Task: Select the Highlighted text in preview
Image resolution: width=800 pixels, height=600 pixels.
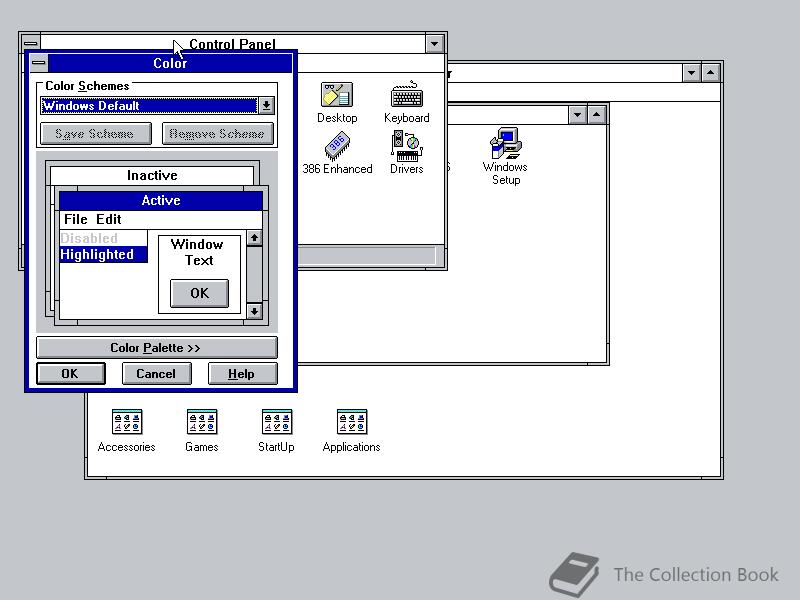Action: coord(104,255)
